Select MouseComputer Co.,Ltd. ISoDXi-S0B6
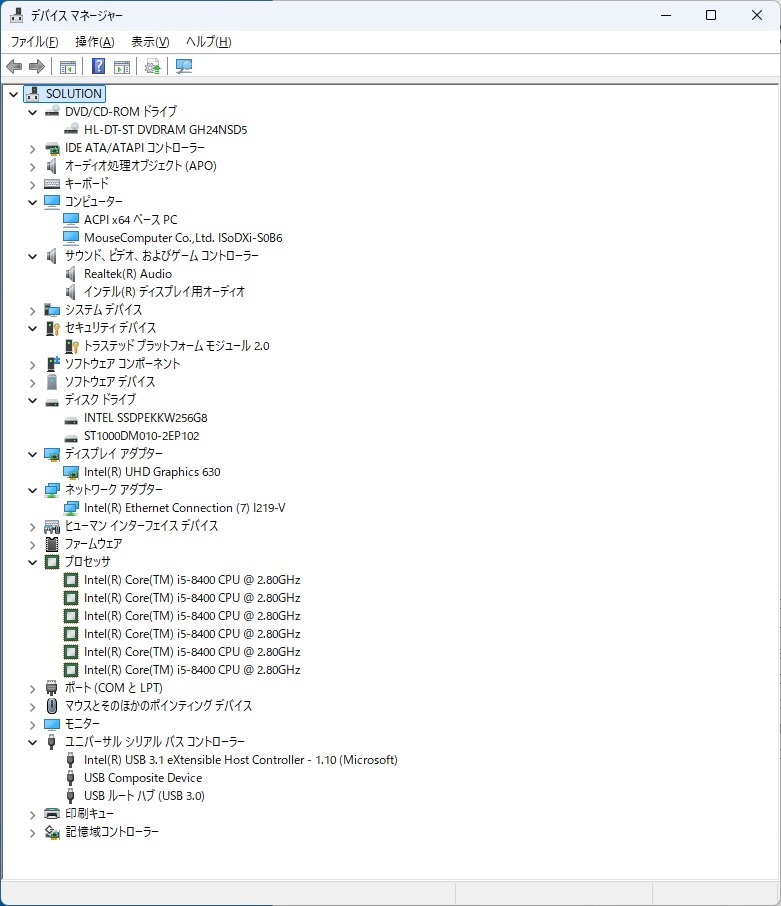The height and width of the screenshot is (906, 781). coord(183,238)
